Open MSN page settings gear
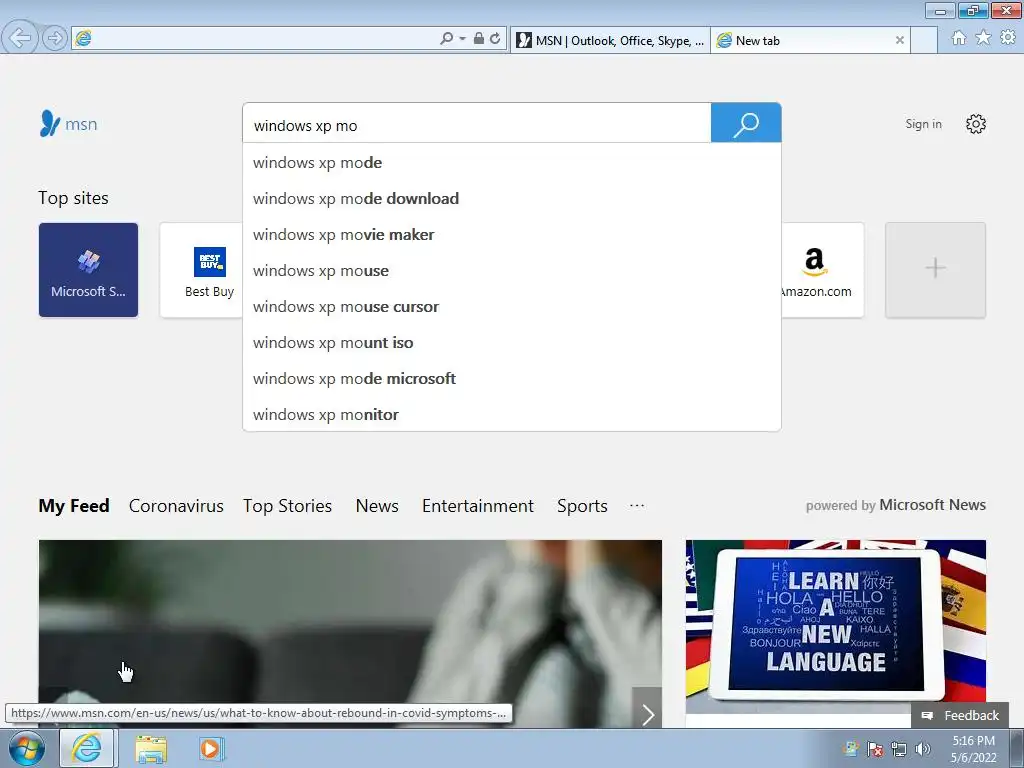 976,124
